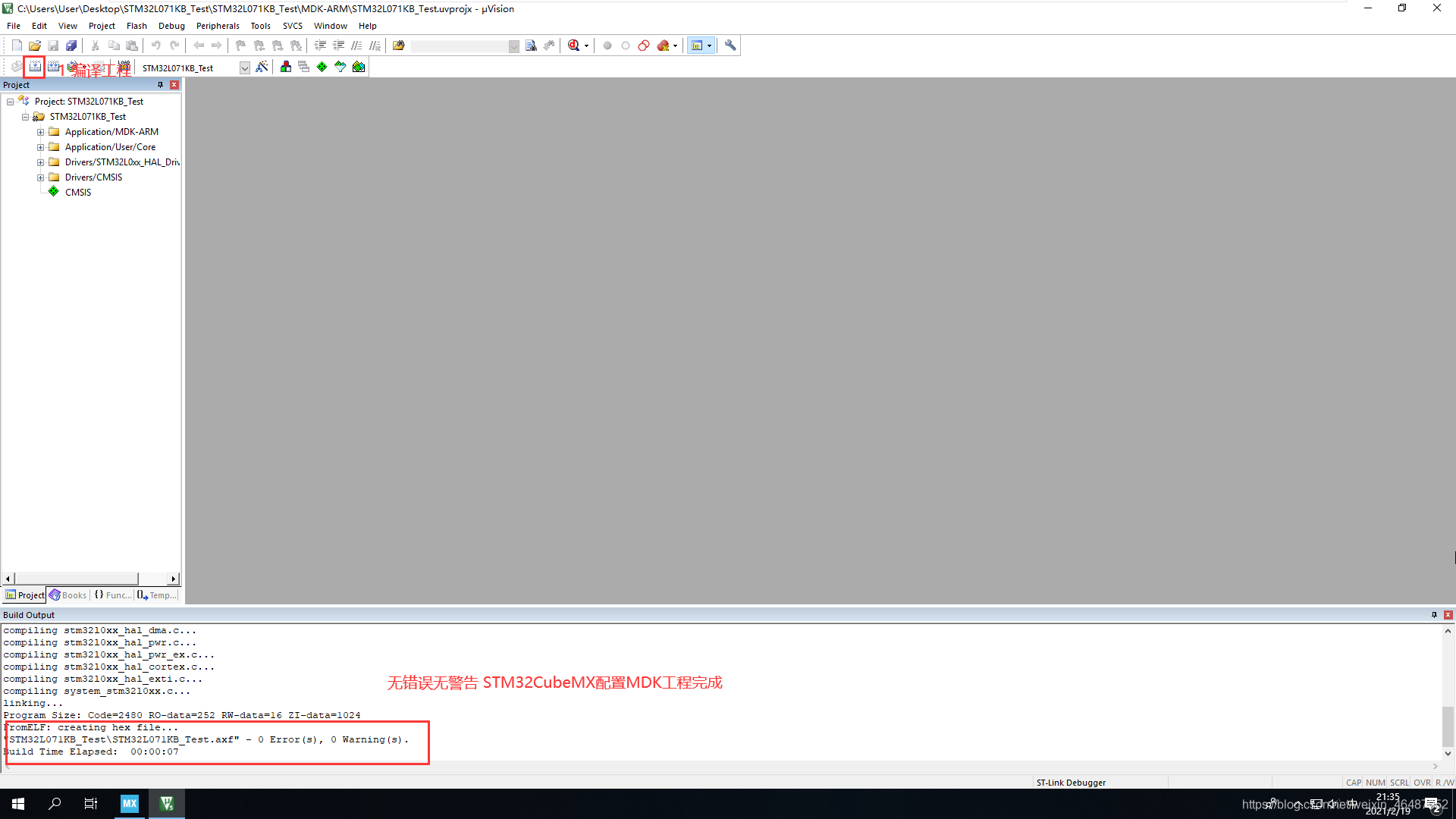
Task: Open the Flash menu
Action: click(136, 26)
